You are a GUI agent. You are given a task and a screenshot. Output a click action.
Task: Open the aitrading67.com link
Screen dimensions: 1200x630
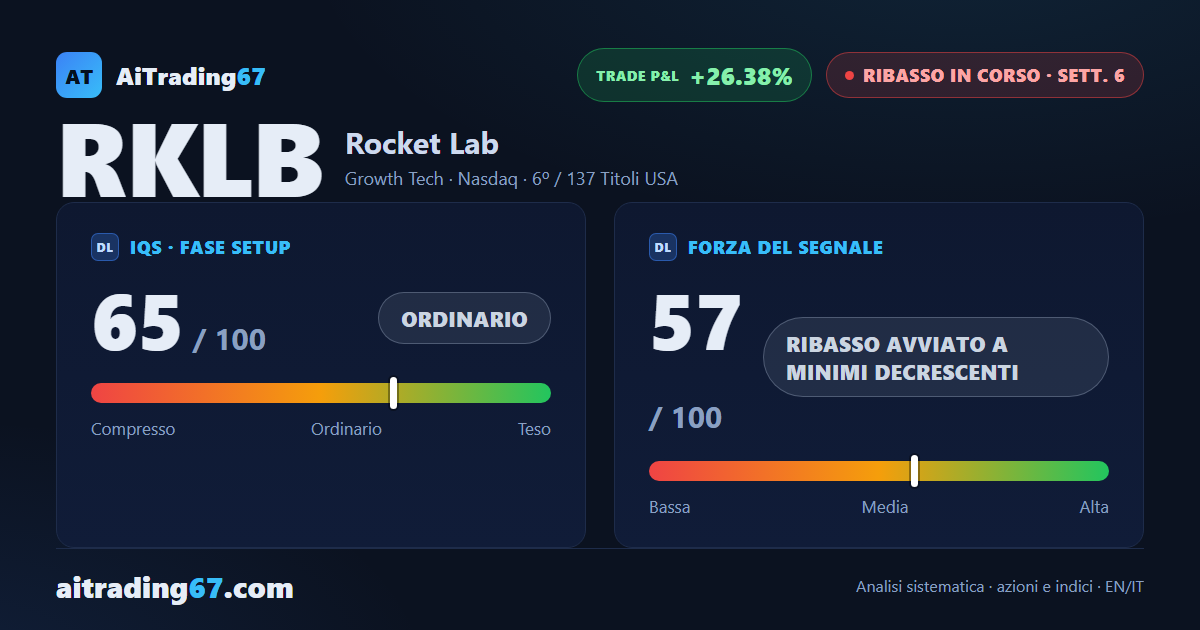tap(175, 588)
